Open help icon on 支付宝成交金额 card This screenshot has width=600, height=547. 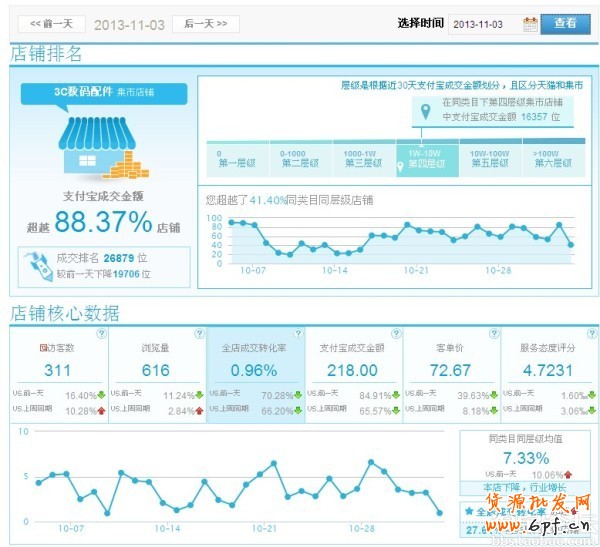coord(395,334)
